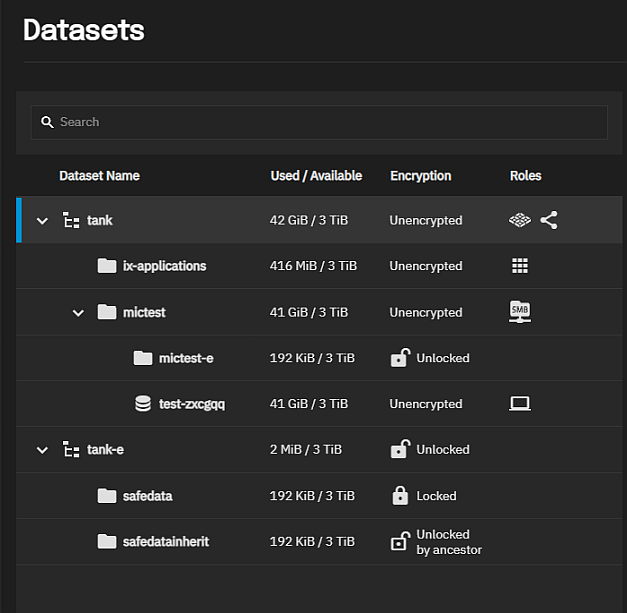
Task: Click the apps grid icon for ix-applications
Action: (519, 266)
